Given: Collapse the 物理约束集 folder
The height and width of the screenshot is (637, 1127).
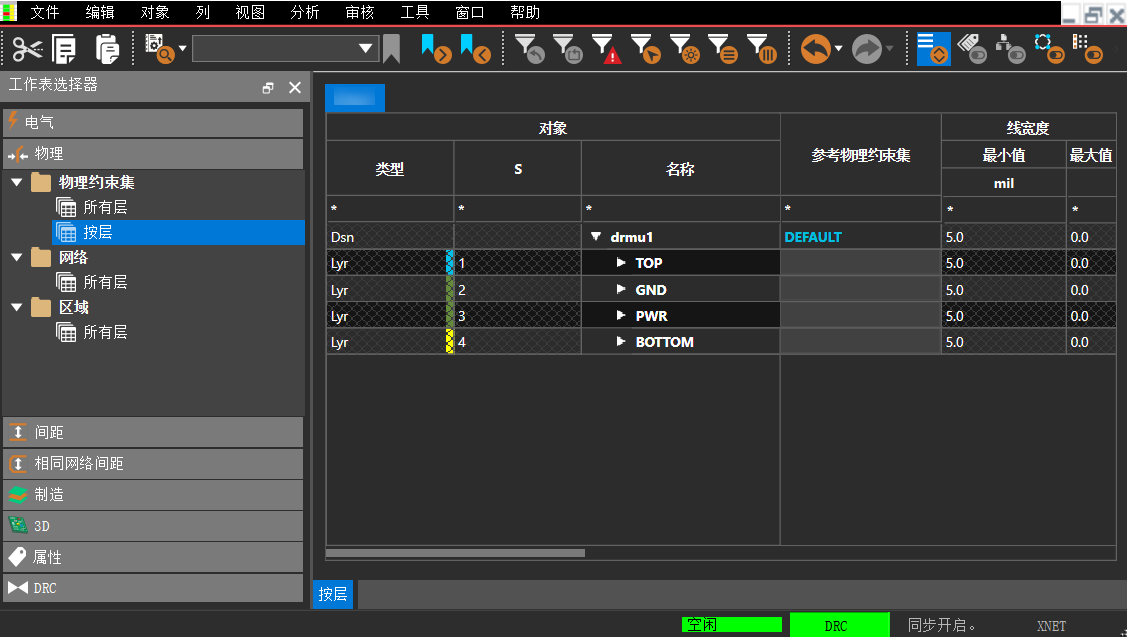Looking at the screenshot, I should click(x=17, y=182).
